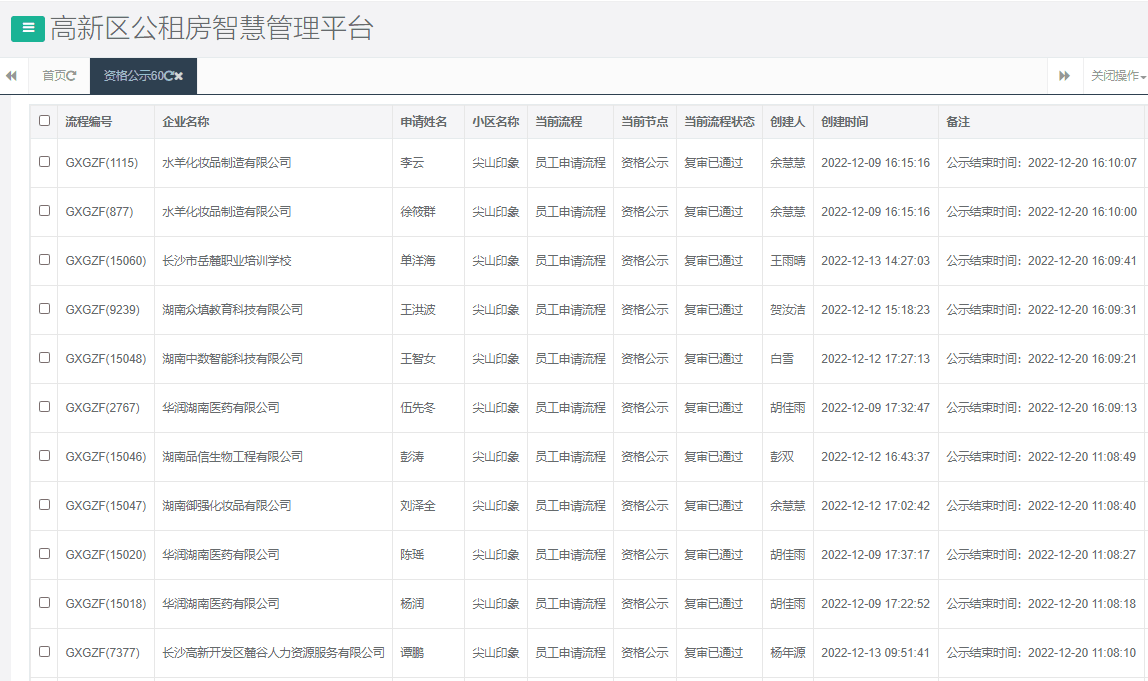Check the checkbox for row GXGZF(15060)
1148x681 pixels.
click(x=43, y=261)
